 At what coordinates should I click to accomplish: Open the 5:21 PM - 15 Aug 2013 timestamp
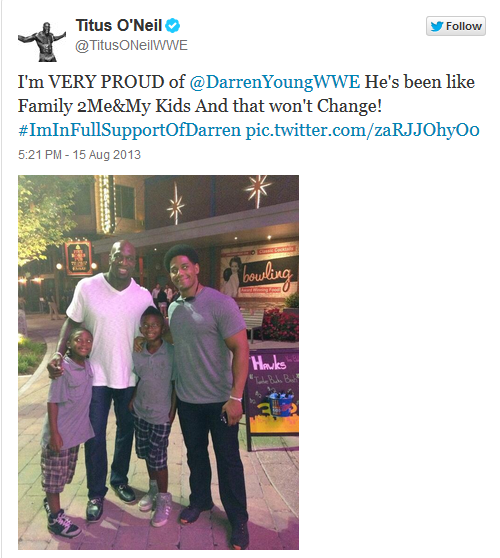79,155
